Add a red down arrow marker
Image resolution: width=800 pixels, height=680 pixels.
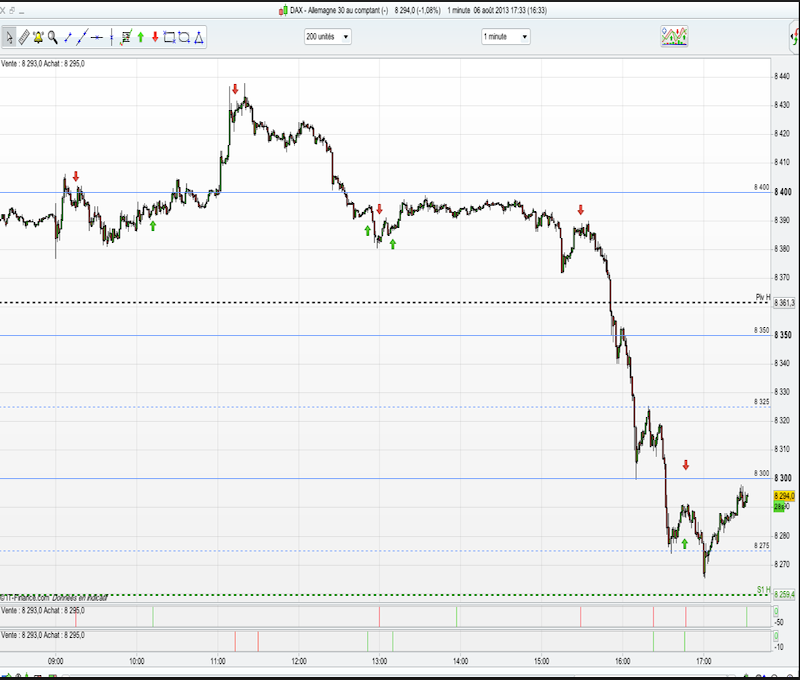pyautogui.click(x=155, y=37)
